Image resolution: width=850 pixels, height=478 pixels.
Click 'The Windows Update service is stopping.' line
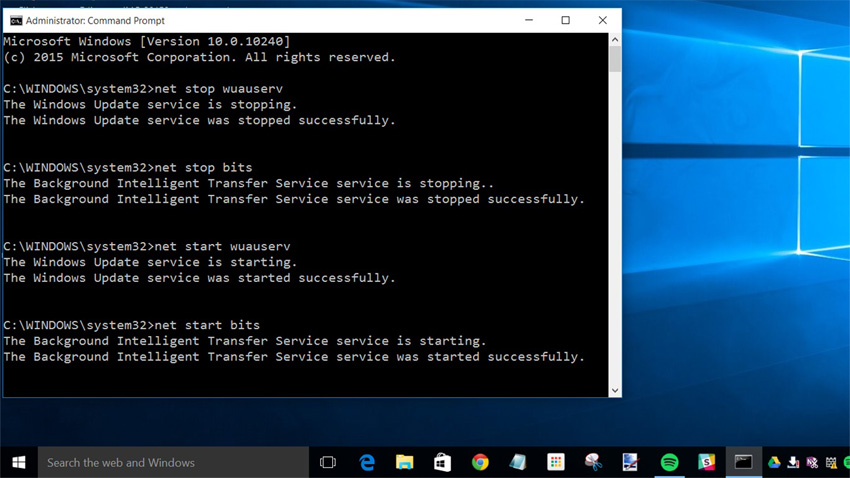click(x=150, y=105)
